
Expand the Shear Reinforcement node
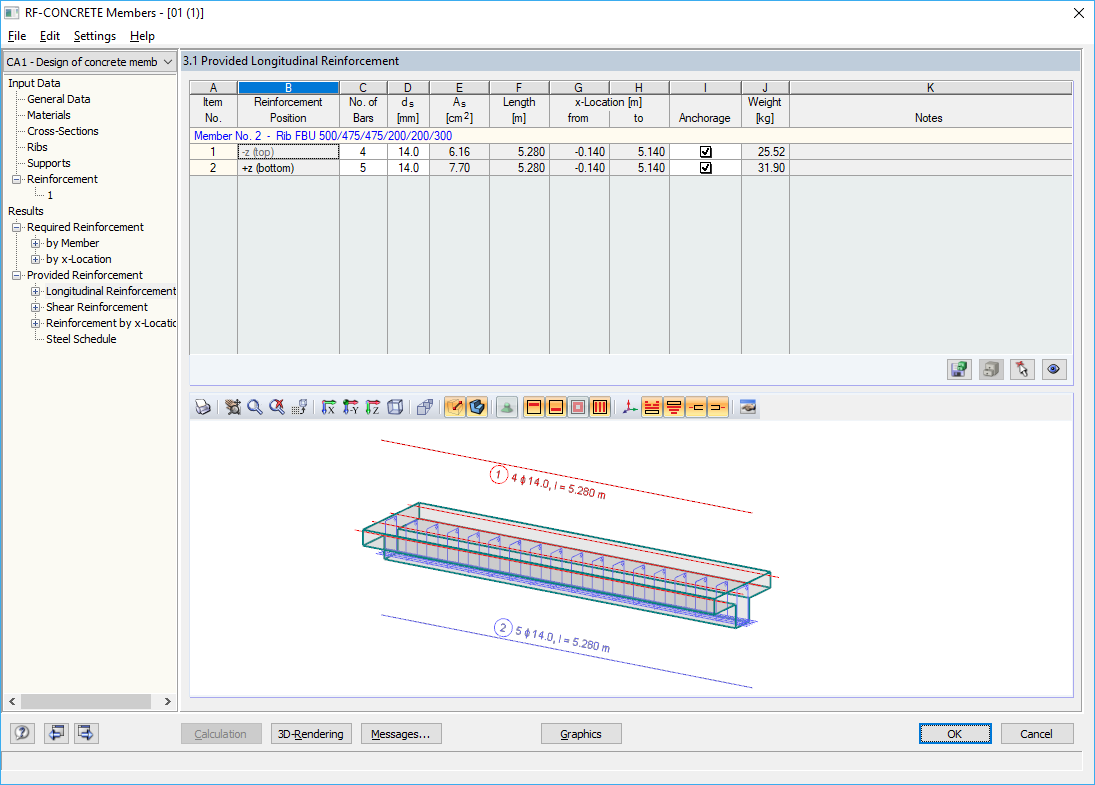pyautogui.click(x=35, y=307)
